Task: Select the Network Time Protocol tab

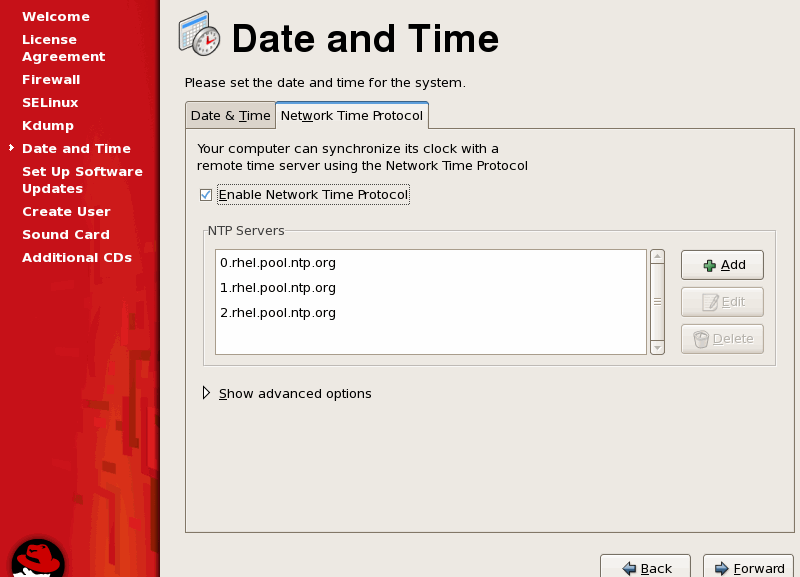Action: click(x=352, y=116)
